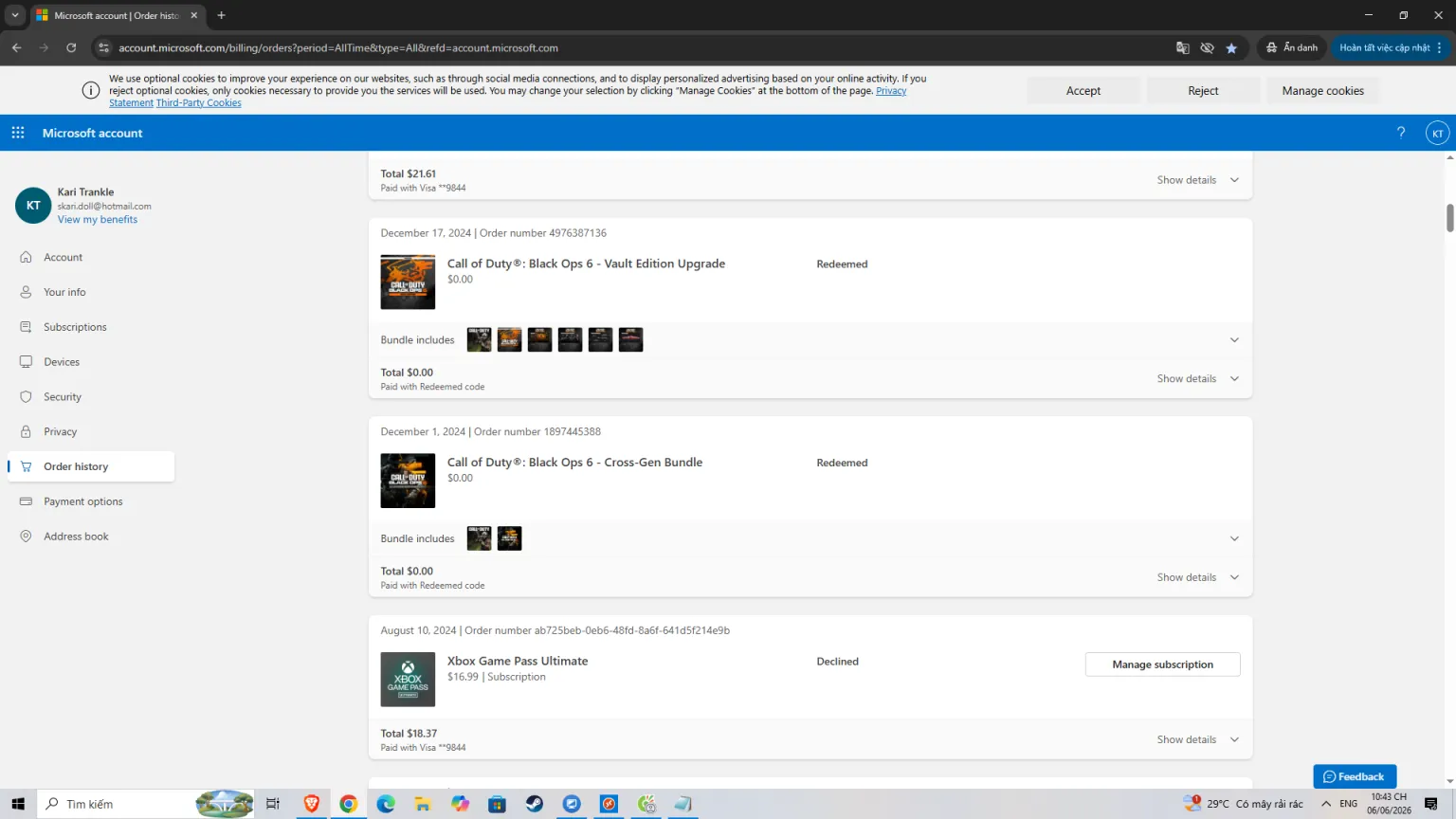Accept optional cookies
This screenshot has width=1456, height=819.
coord(1083,91)
